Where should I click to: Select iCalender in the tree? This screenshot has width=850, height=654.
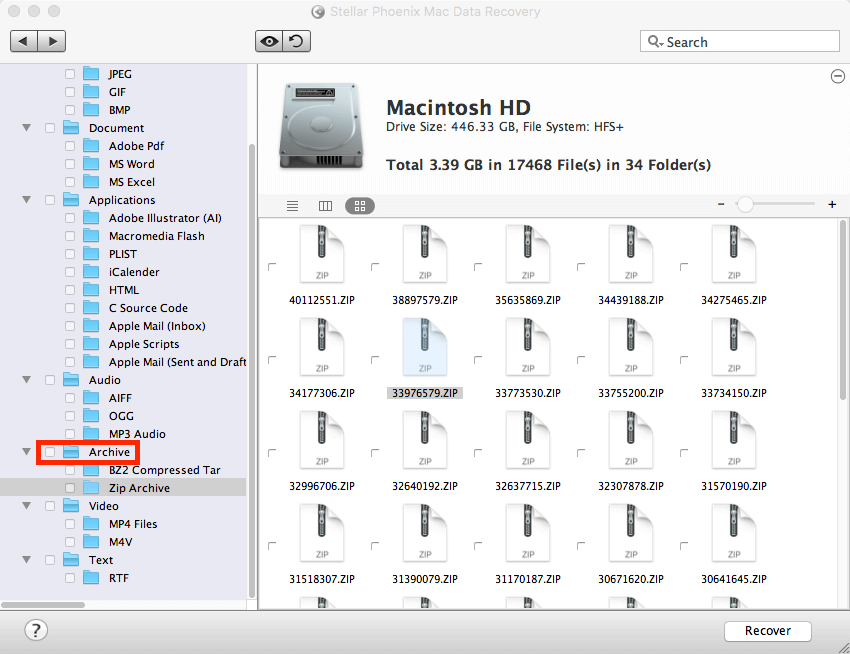(x=134, y=272)
